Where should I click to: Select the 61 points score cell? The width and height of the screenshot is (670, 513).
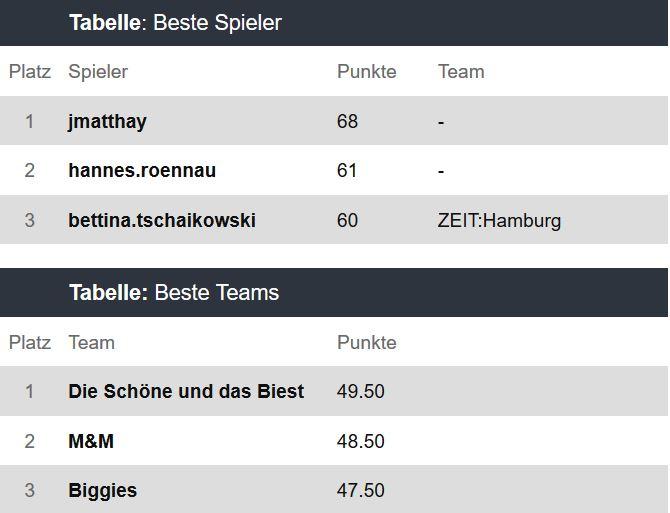click(347, 170)
